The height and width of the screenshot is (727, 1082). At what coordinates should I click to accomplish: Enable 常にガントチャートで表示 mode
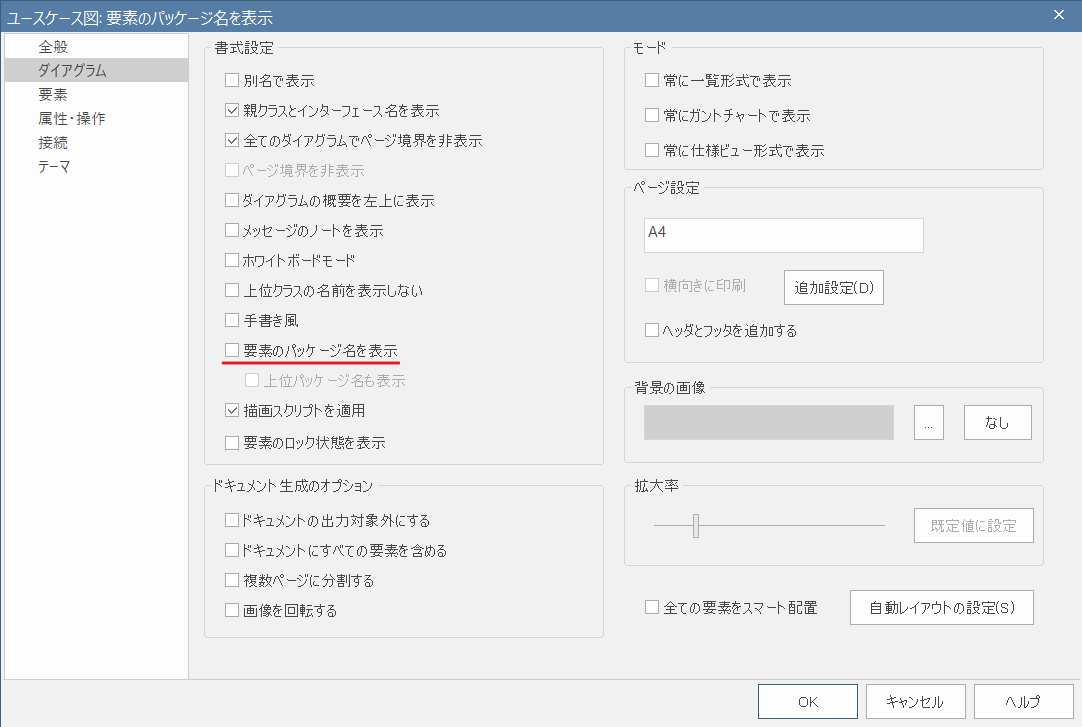651,115
